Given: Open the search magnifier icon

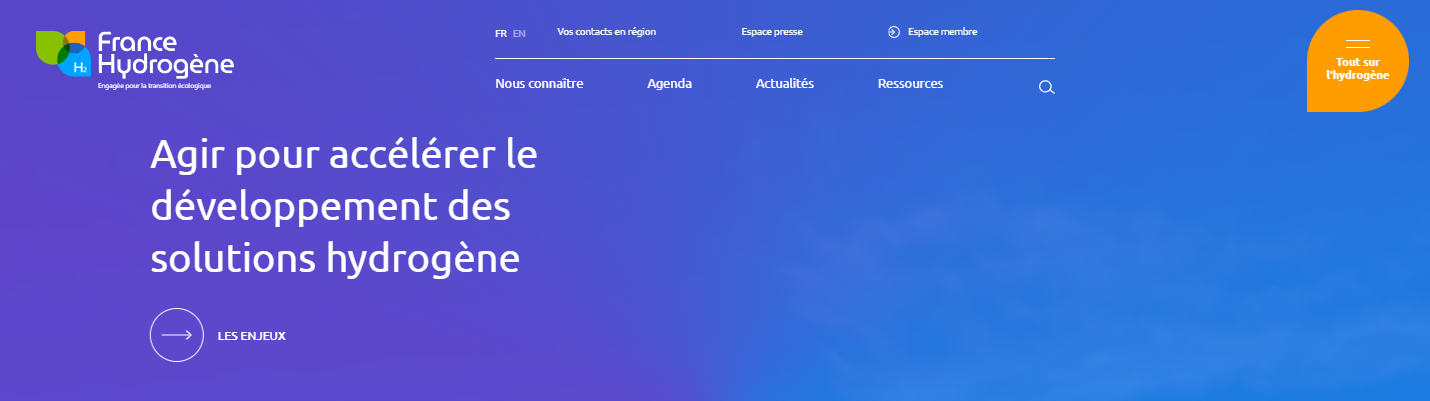Looking at the screenshot, I should (x=1046, y=88).
